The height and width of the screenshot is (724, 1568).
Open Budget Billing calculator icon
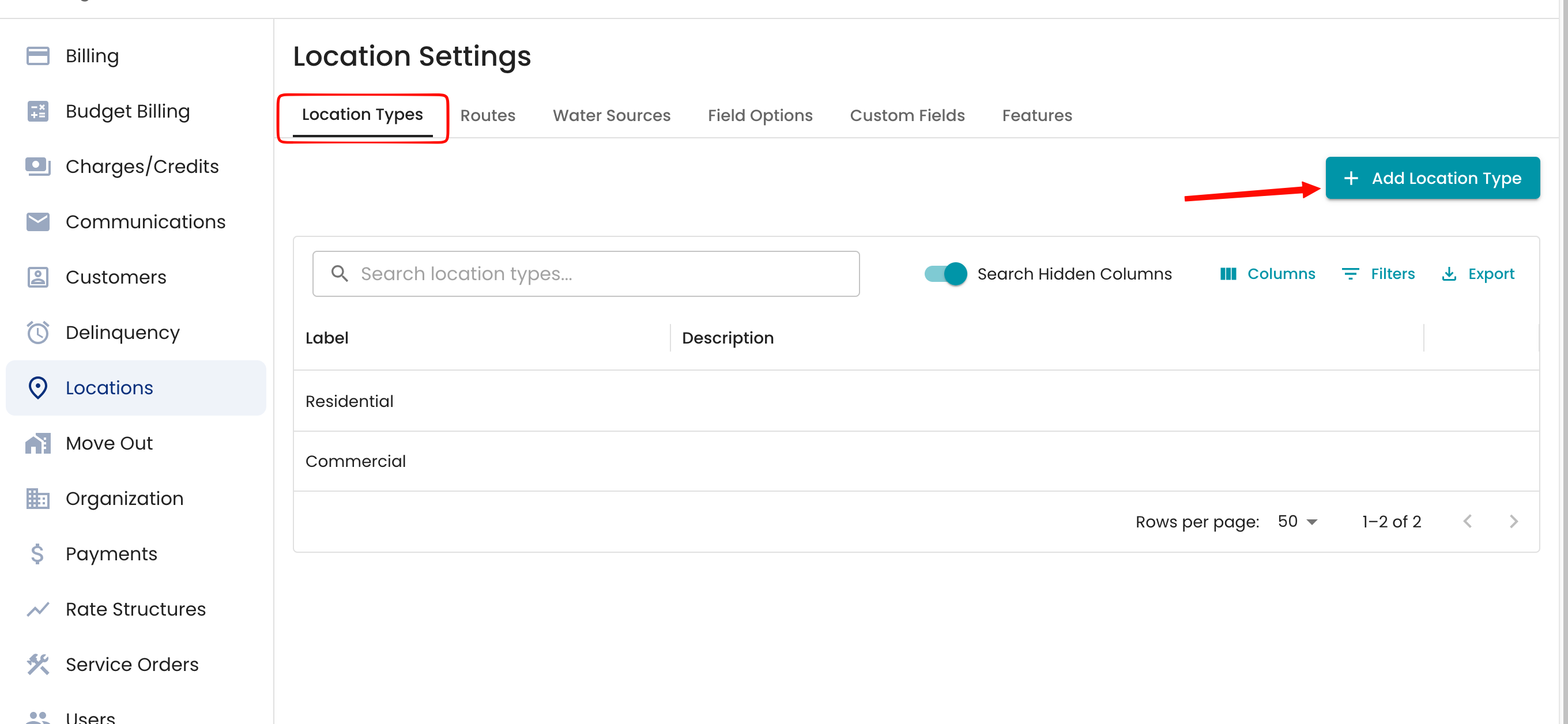click(x=37, y=111)
